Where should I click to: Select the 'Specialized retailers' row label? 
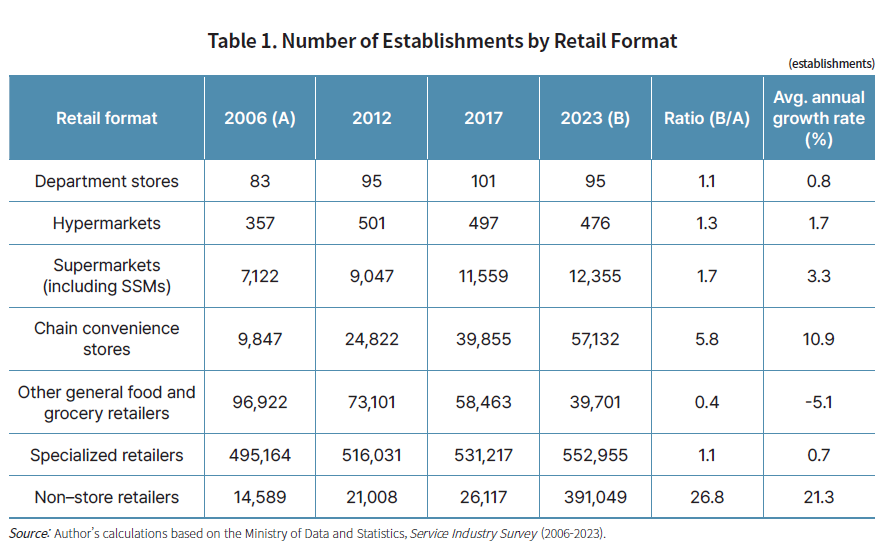[x=106, y=455]
